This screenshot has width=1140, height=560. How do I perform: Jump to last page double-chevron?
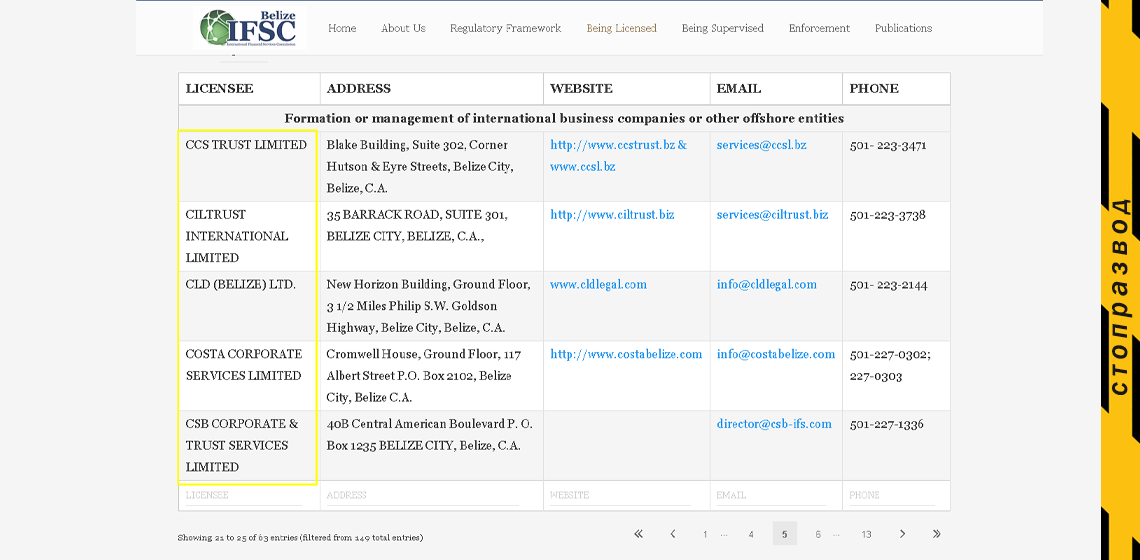tap(936, 534)
